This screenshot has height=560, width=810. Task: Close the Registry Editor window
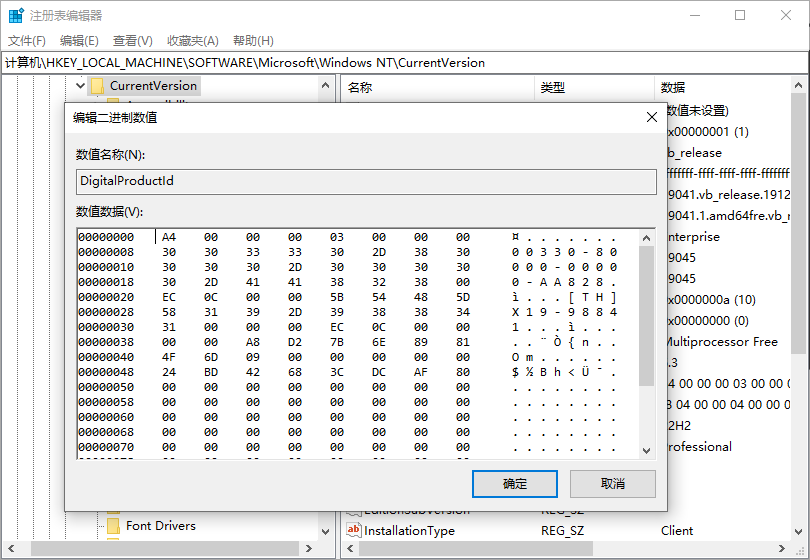786,15
